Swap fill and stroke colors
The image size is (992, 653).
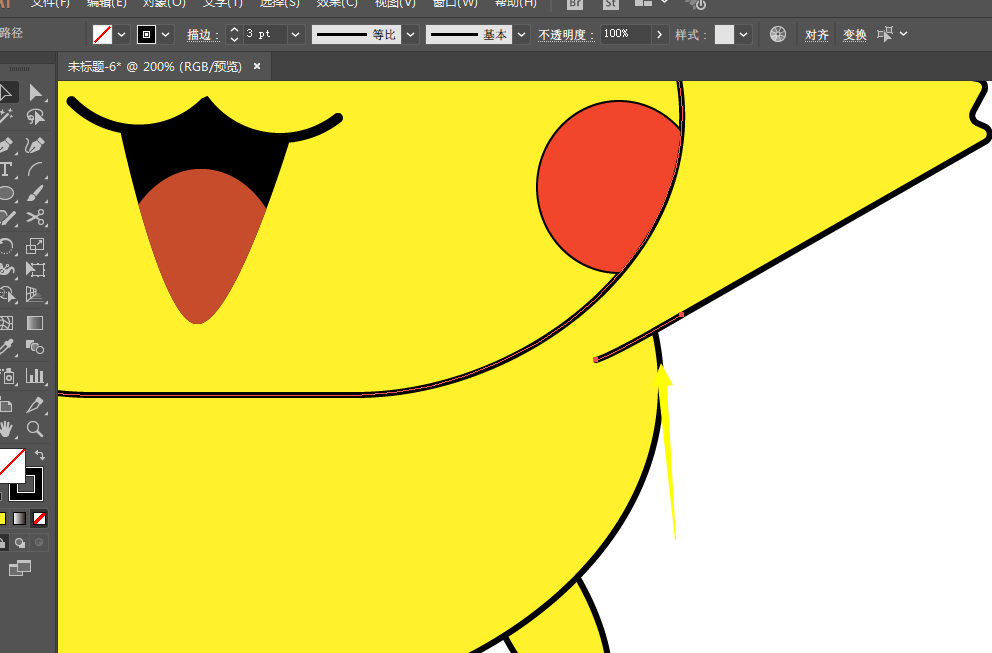pyautogui.click(x=39, y=455)
